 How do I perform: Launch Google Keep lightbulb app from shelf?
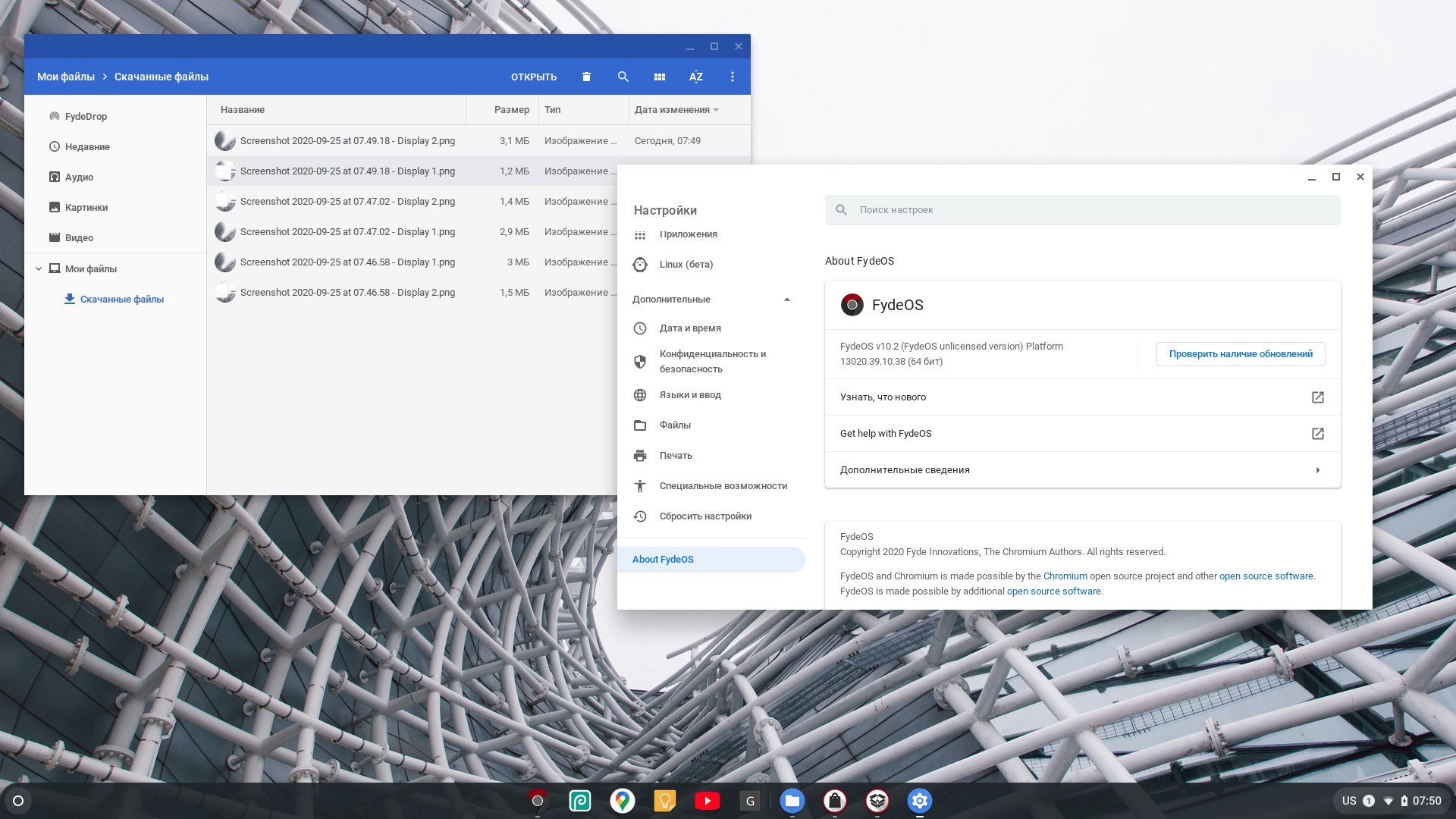[x=665, y=801]
